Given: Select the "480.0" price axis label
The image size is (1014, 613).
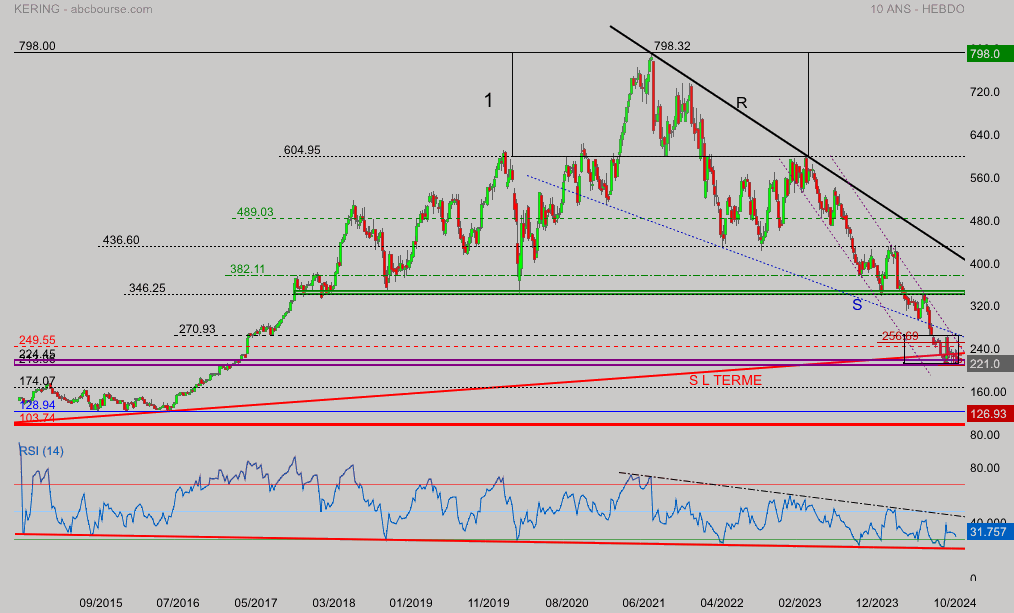Looking at the screenshot, I should pyautogui.click(x=985, y=221).
